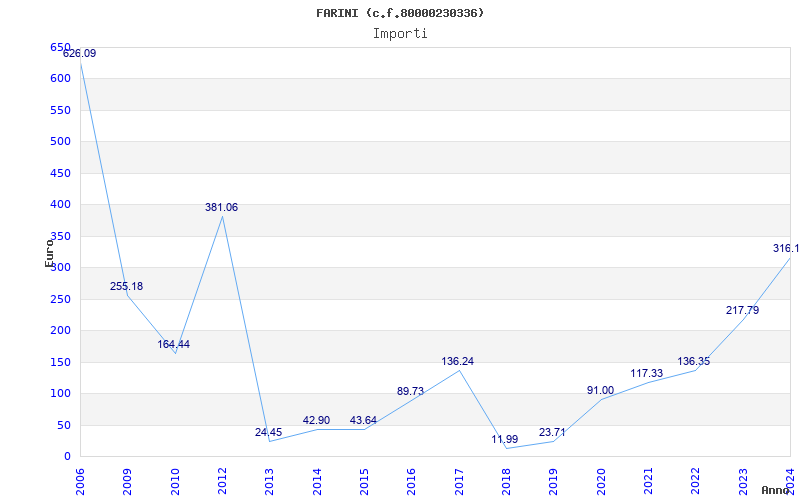The width and height of the screenshot is (800, 500).
Task: Click the 91.00 data label
Action: (x=601, y=391)
